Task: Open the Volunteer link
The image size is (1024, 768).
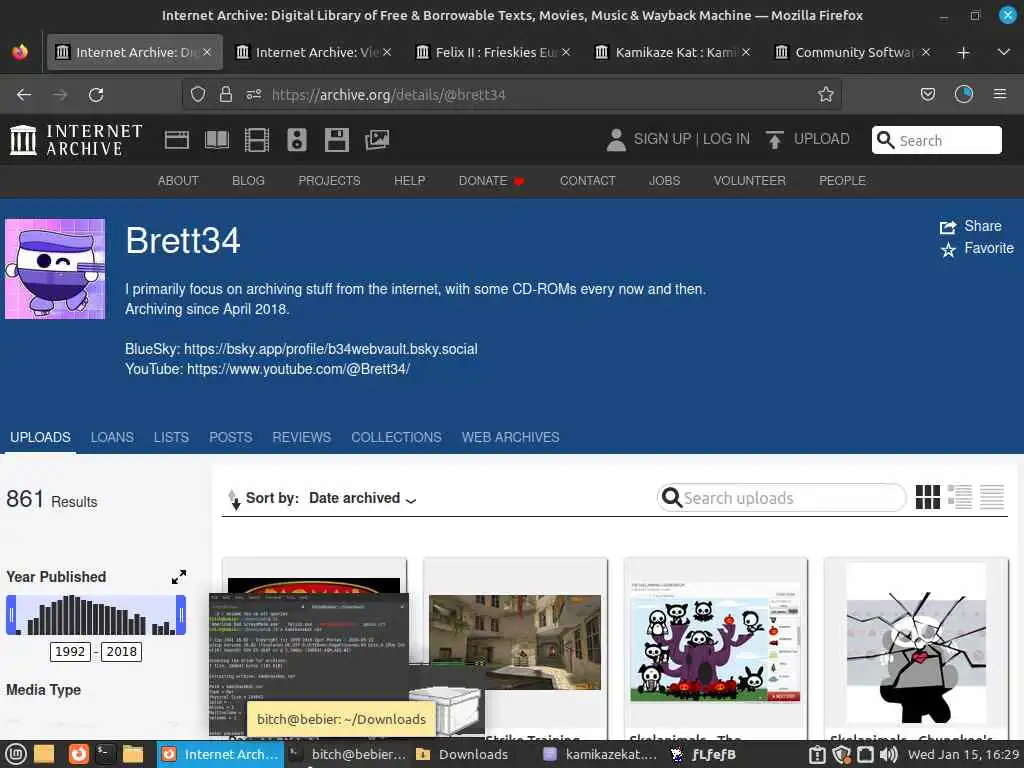Action: 750,181
